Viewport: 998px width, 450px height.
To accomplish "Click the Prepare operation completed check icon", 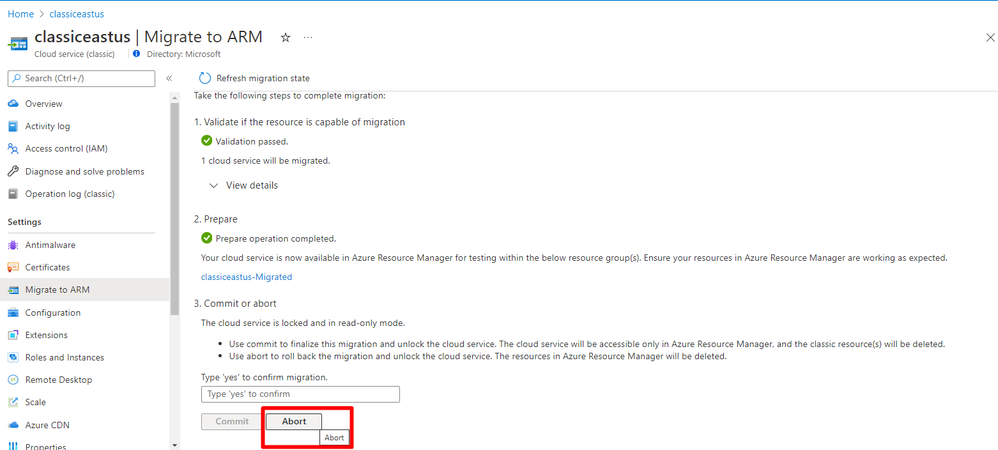I will pos(206,238).
